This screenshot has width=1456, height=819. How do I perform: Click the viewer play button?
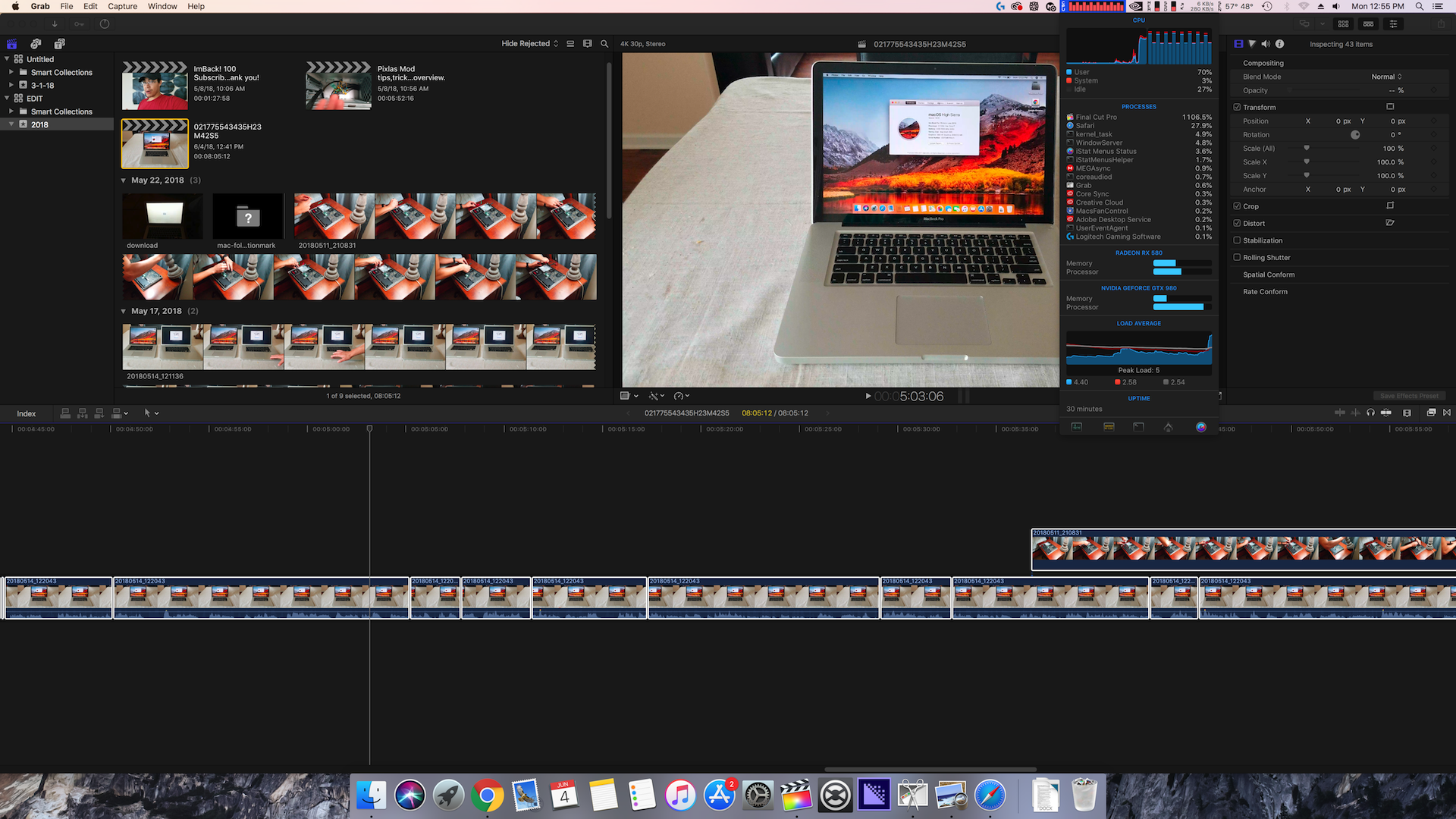(868, 396)
